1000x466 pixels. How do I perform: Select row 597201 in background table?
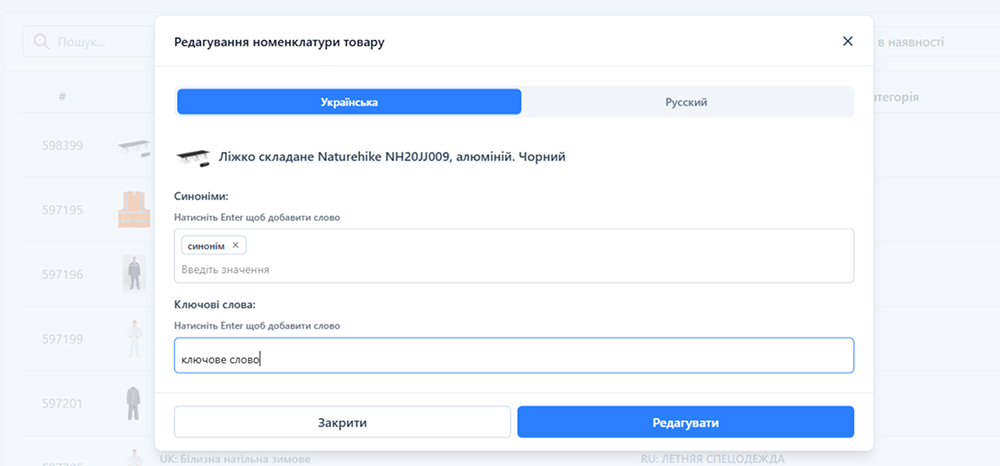pyautogui.click(x=62, y=404)
